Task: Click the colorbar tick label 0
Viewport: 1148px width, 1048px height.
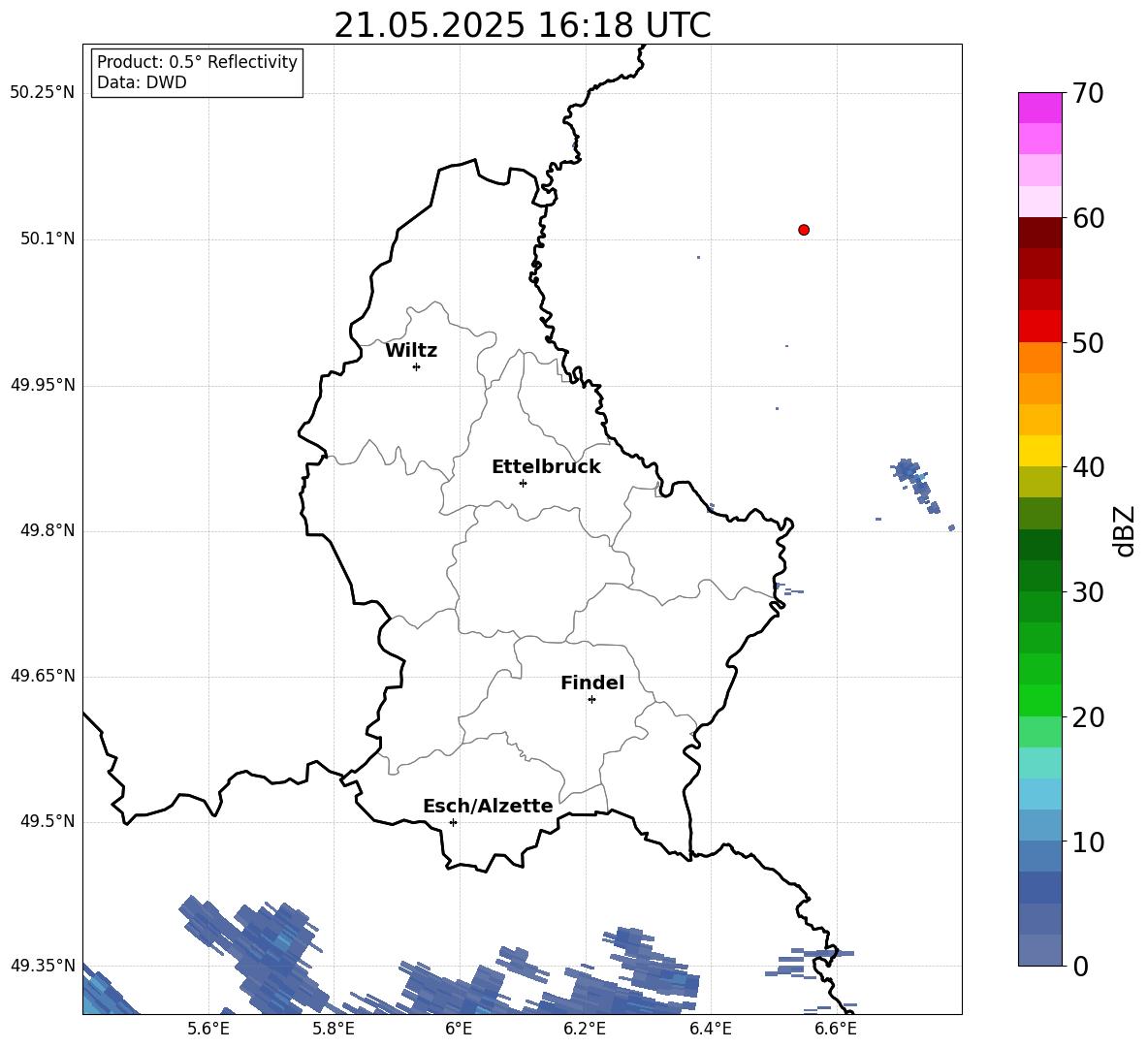Action: (1080, 967)
